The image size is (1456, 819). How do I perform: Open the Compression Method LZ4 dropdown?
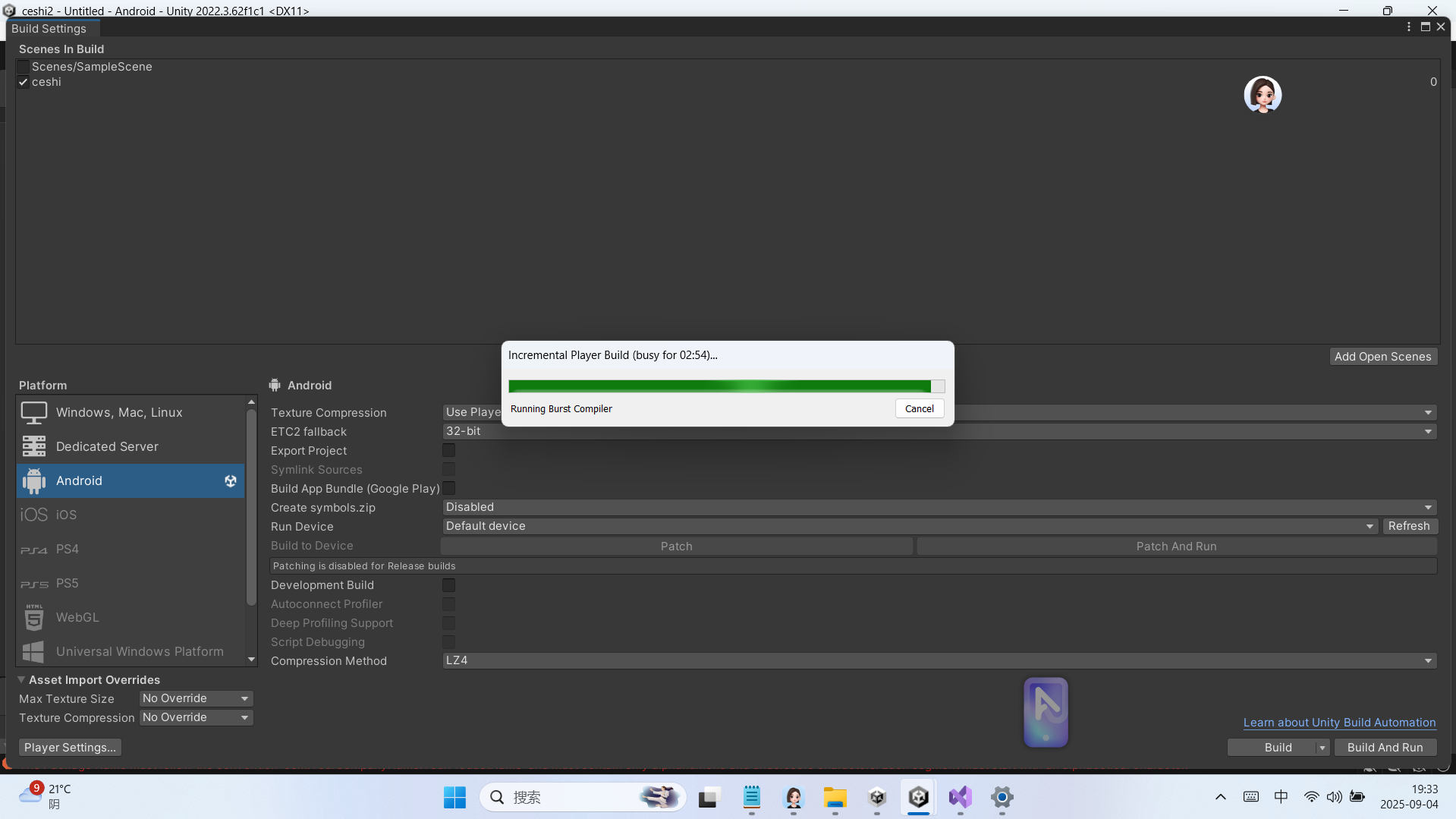[939, 661]
